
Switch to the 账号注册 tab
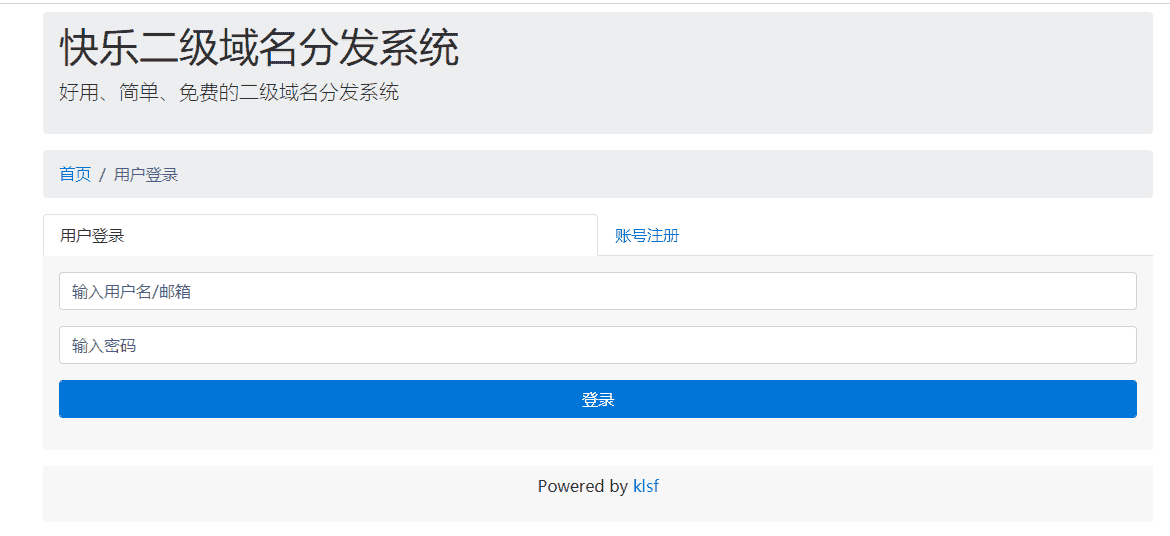click(647, 236)
